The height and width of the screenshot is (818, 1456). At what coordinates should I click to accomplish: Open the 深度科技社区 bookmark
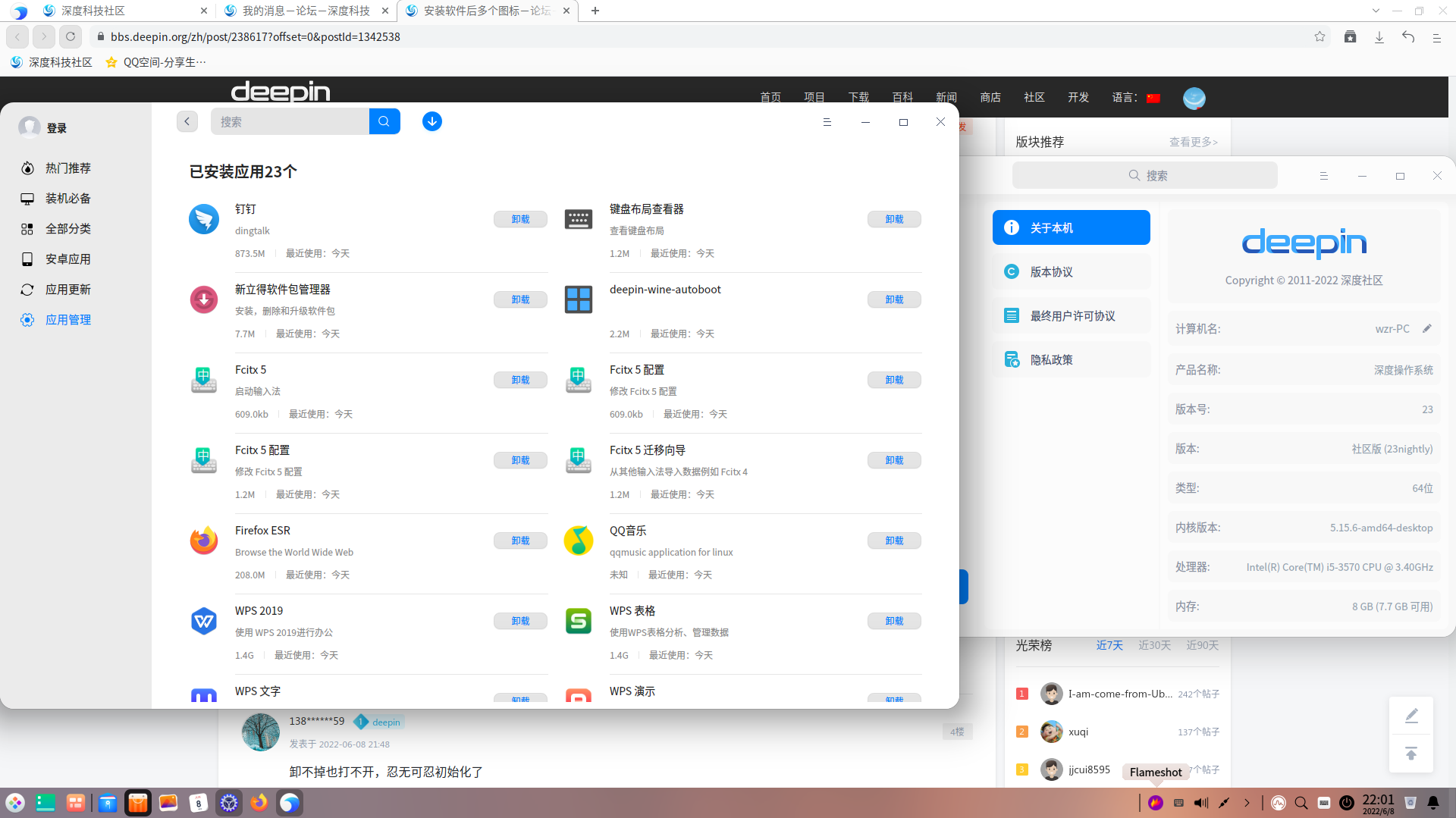click(52, 62)
